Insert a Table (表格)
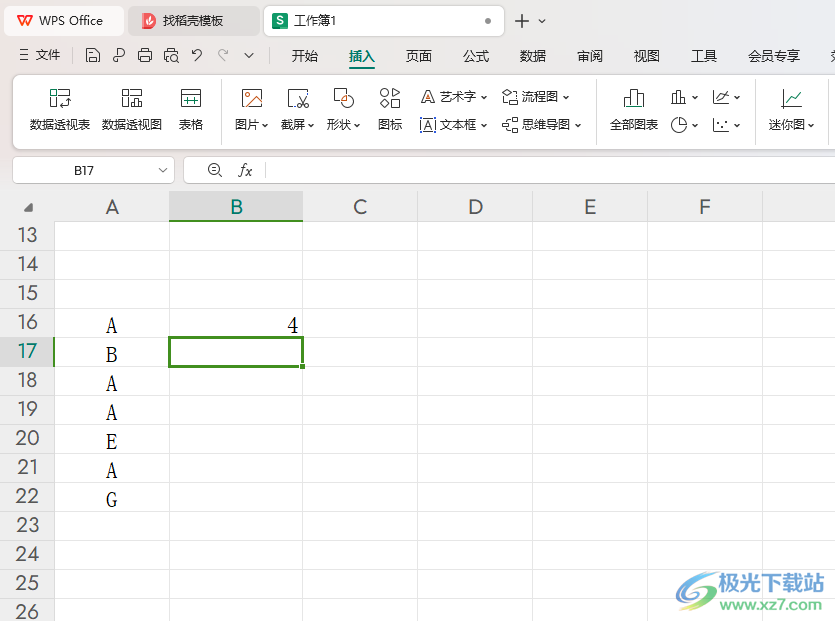The height and width of the screenshot is (621, 835). (191, 110)
